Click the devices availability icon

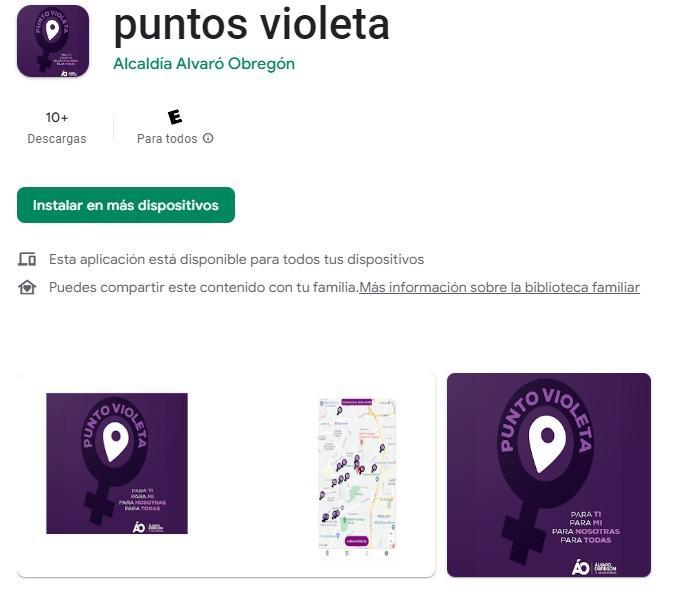pyautogui.click(x=27, y=259)
